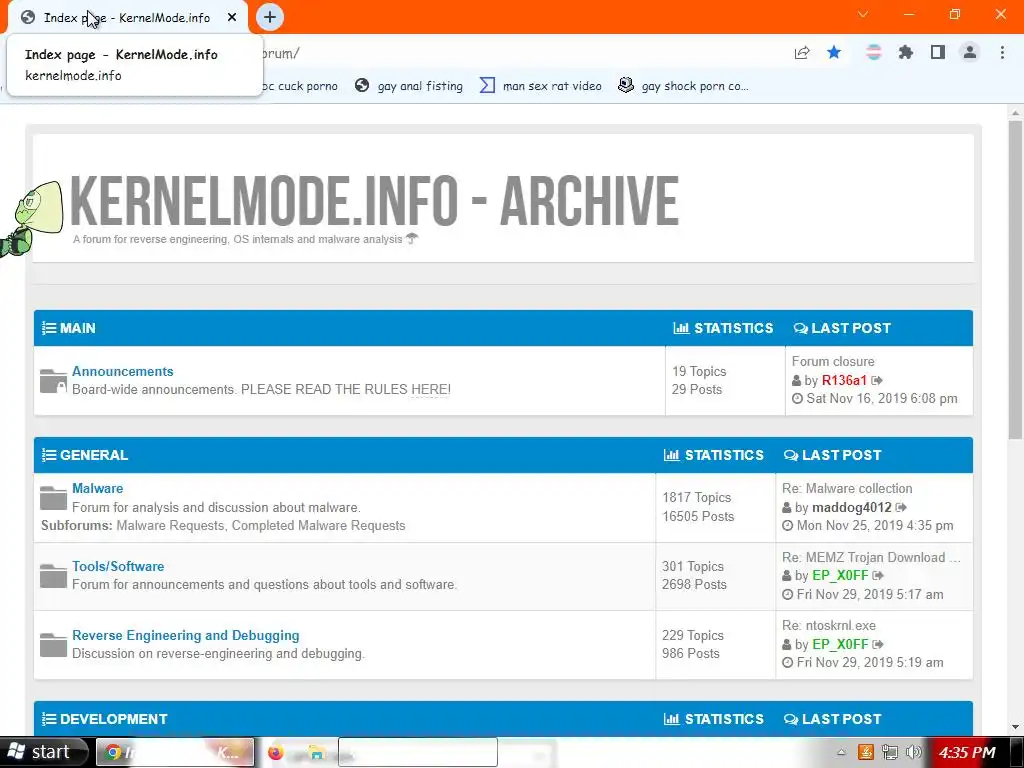This screenshot has height=768, width=1024.
Task: Click the Tools/Software folder icon
Action: [x=53, y=576]
